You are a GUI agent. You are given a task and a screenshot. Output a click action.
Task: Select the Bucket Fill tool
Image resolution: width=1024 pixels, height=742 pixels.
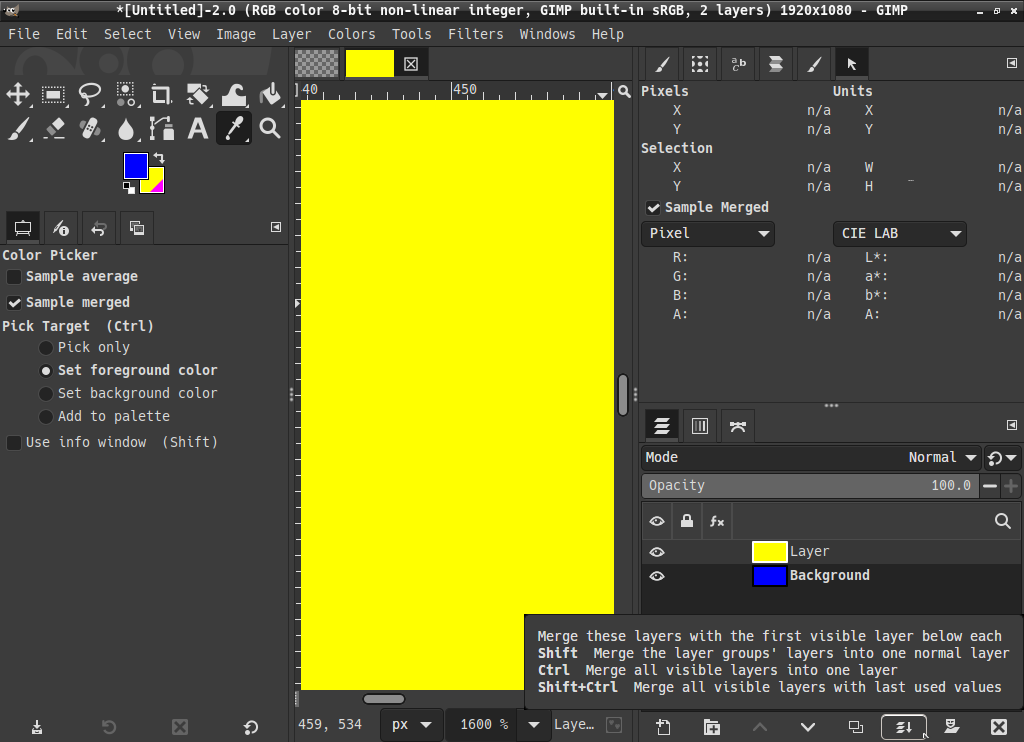point(269,95)
